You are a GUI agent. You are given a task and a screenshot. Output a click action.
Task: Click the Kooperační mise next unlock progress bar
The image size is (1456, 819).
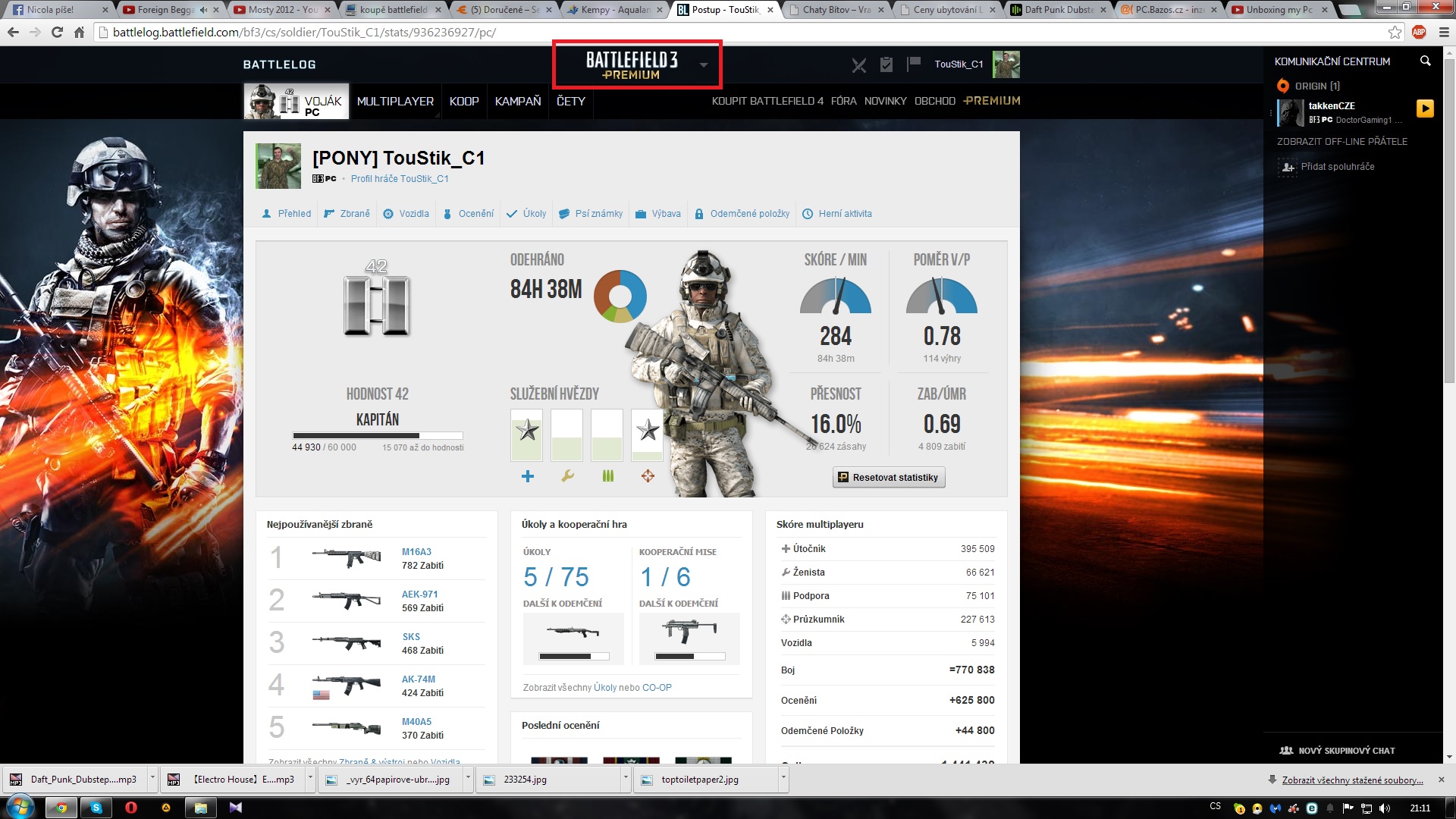[690, 657]
